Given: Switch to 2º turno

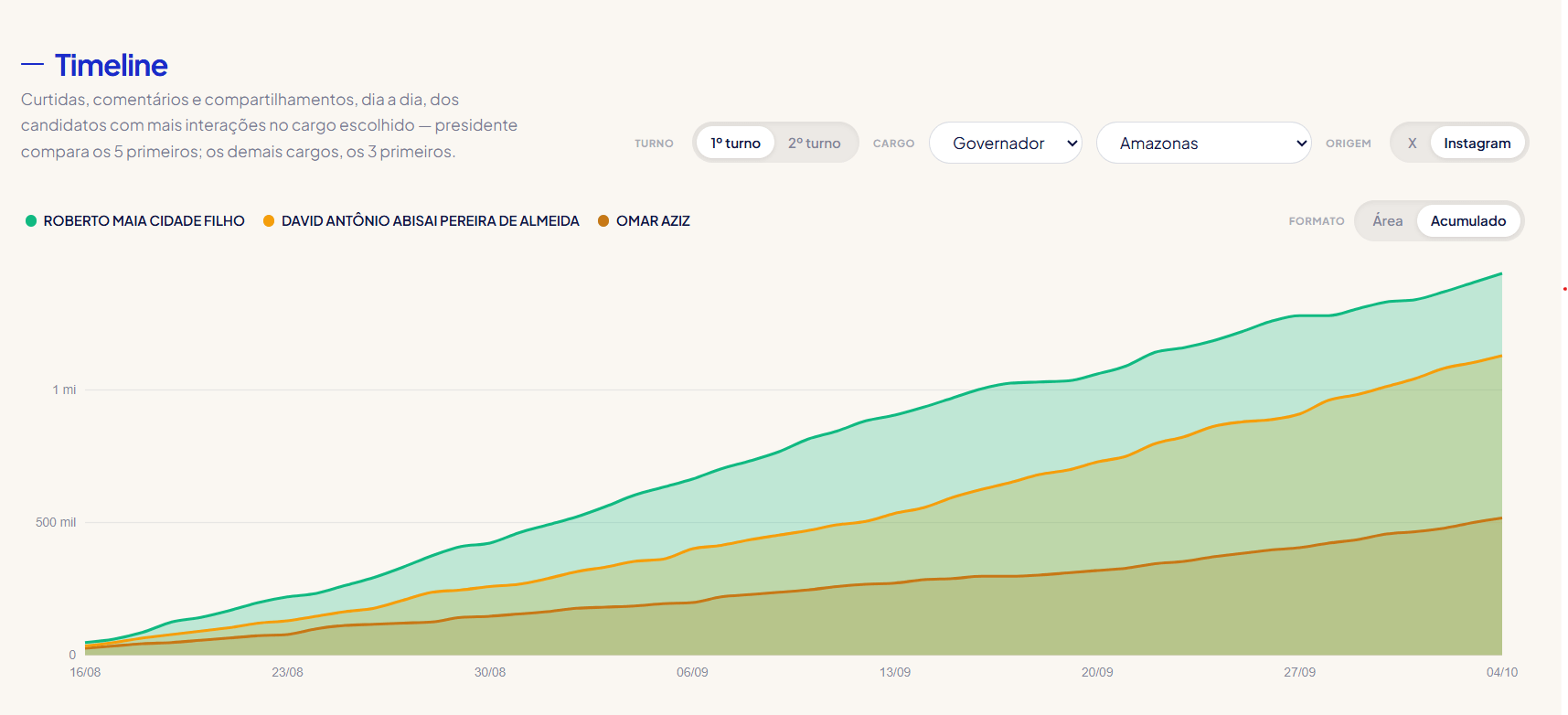Looking at the screenshot, I should [x=814, y=143].
